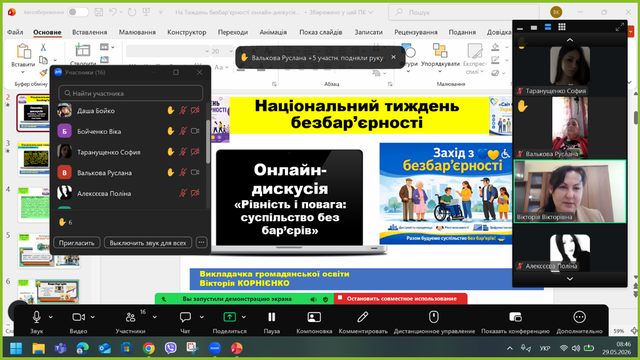Click Выключить звук для всех button
The height and width of the screenshot is (360, 640).
click(148, 242)
